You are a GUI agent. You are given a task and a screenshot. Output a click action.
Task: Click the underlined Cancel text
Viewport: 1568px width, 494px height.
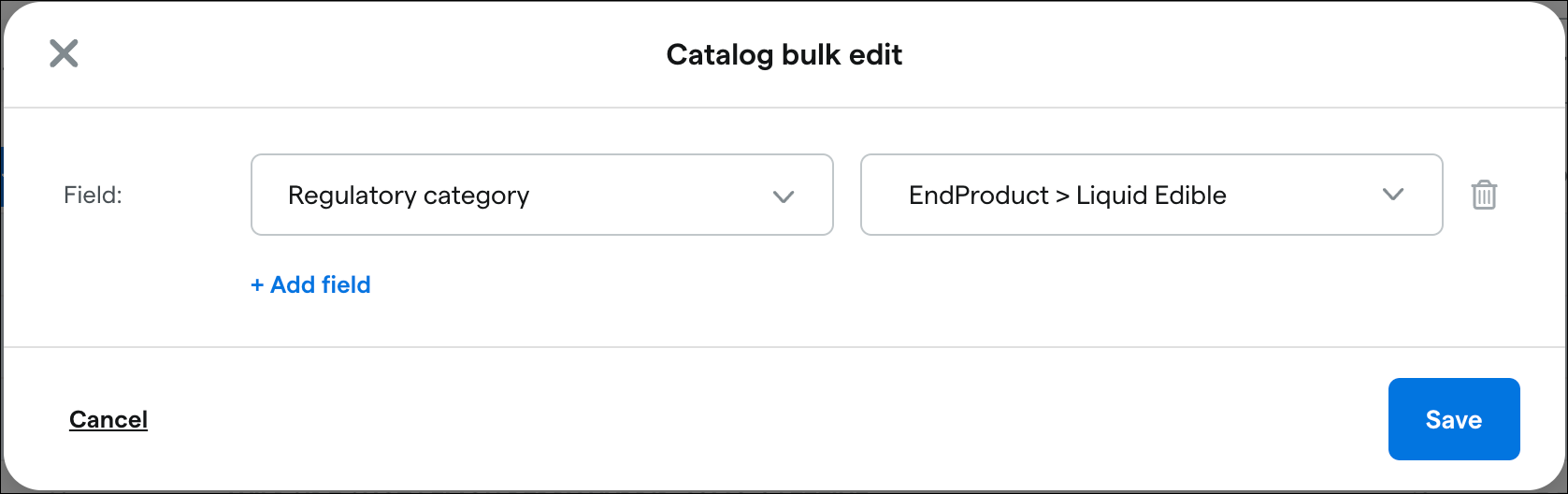point(108,419)
